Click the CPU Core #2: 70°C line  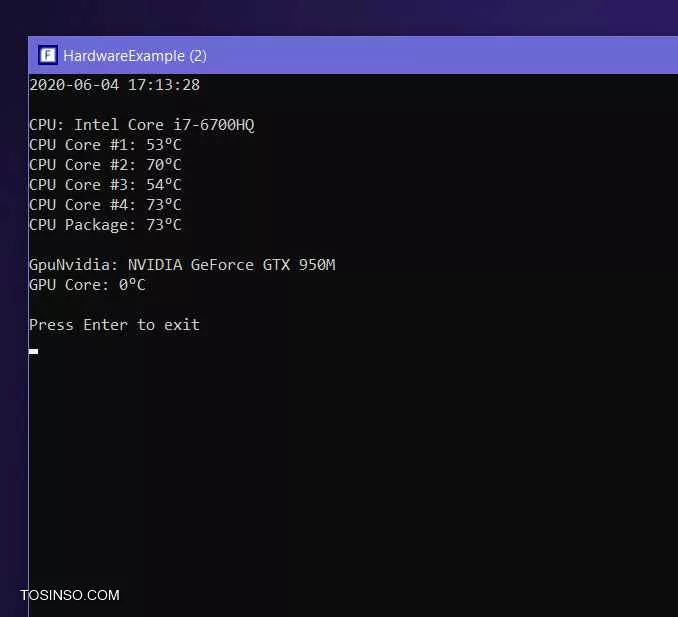point(106,165)
